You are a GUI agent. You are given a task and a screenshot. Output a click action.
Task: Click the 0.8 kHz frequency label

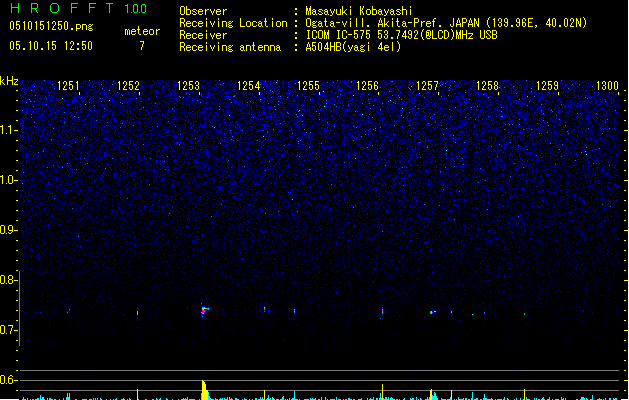pos(8,280)
